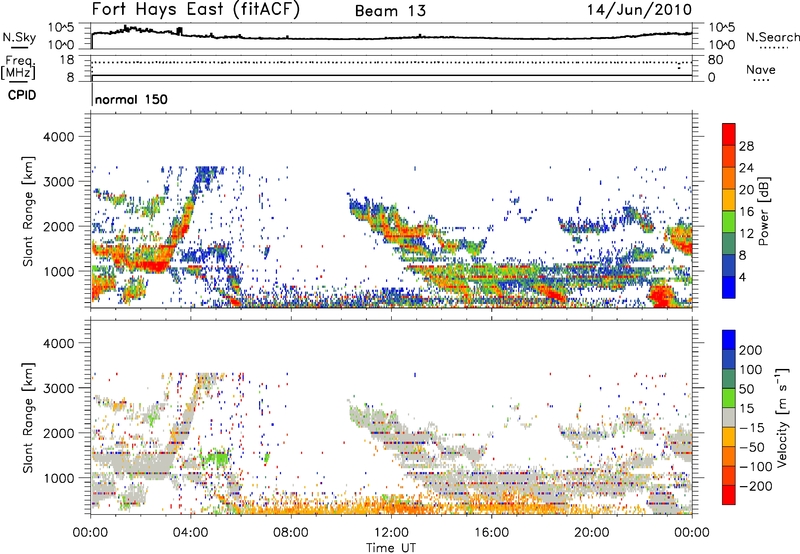Select the dotted line sample under Nave
Viewport: 800px width, 554px height.
click(761, 80)
